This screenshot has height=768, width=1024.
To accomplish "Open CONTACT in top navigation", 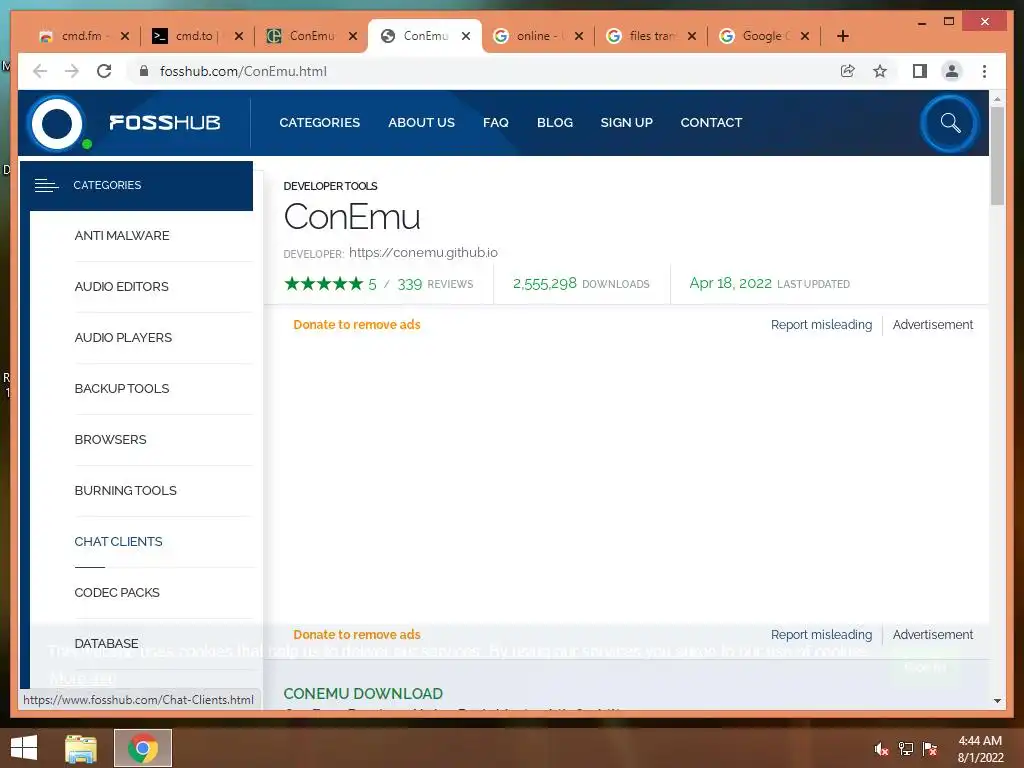I will pyautogui.click(x=711, y=123).
